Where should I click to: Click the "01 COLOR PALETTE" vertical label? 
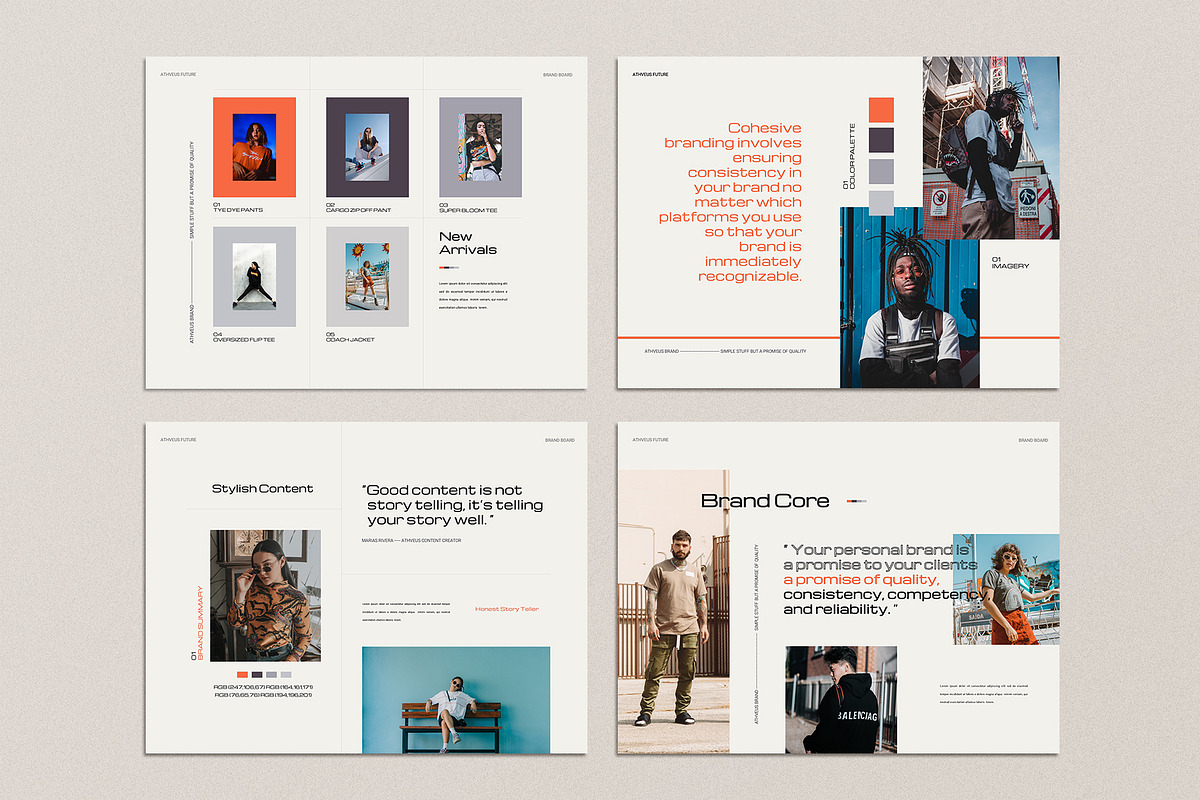click(849, 156)
